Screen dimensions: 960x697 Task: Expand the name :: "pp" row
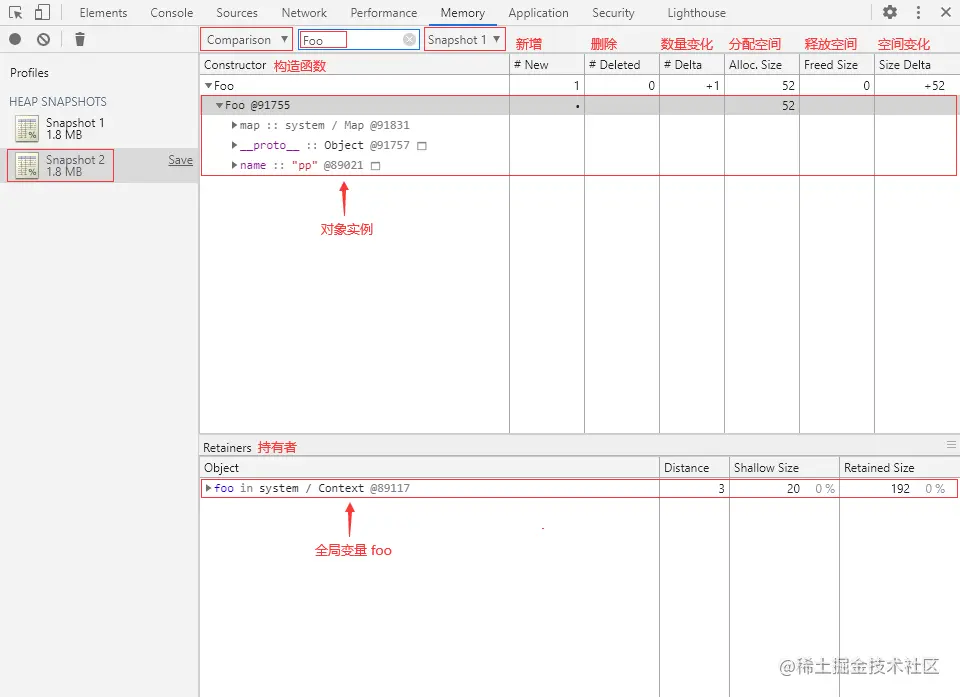pos(234,165)
